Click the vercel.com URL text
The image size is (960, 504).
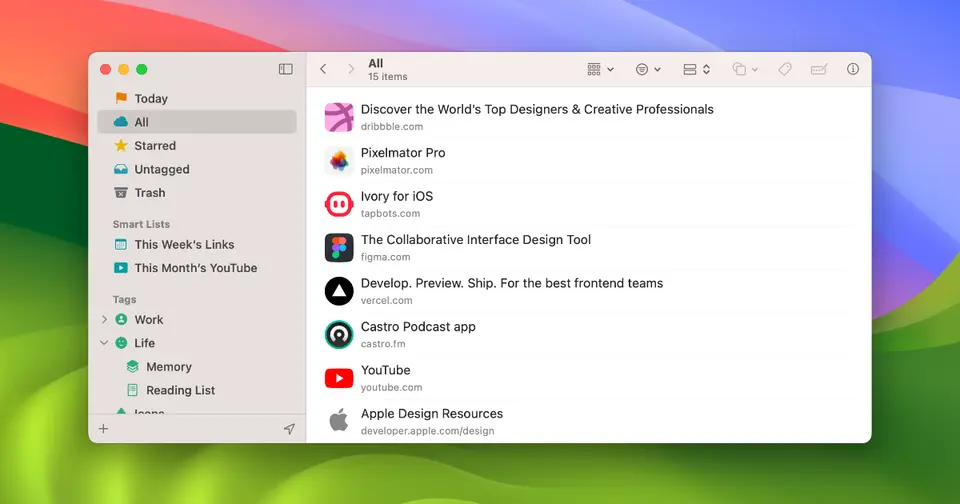click(386, 301)
